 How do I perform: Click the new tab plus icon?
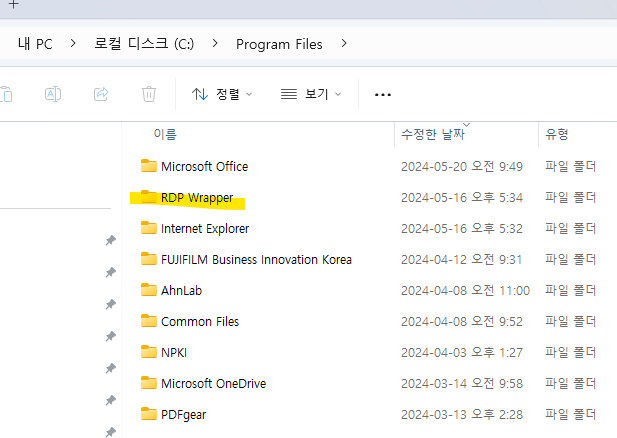(x=14, y=4)
